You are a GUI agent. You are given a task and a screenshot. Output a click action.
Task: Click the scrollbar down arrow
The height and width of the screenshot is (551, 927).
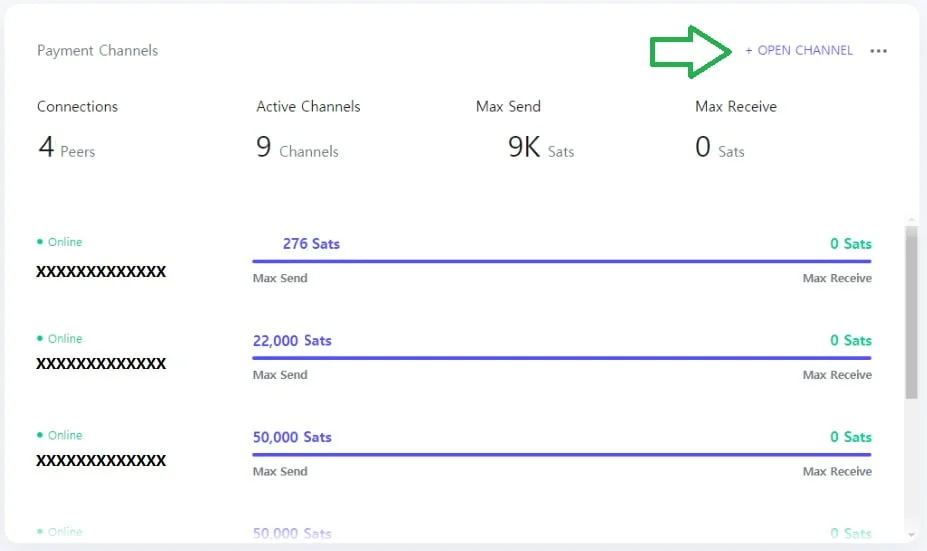tap(911, 534)
